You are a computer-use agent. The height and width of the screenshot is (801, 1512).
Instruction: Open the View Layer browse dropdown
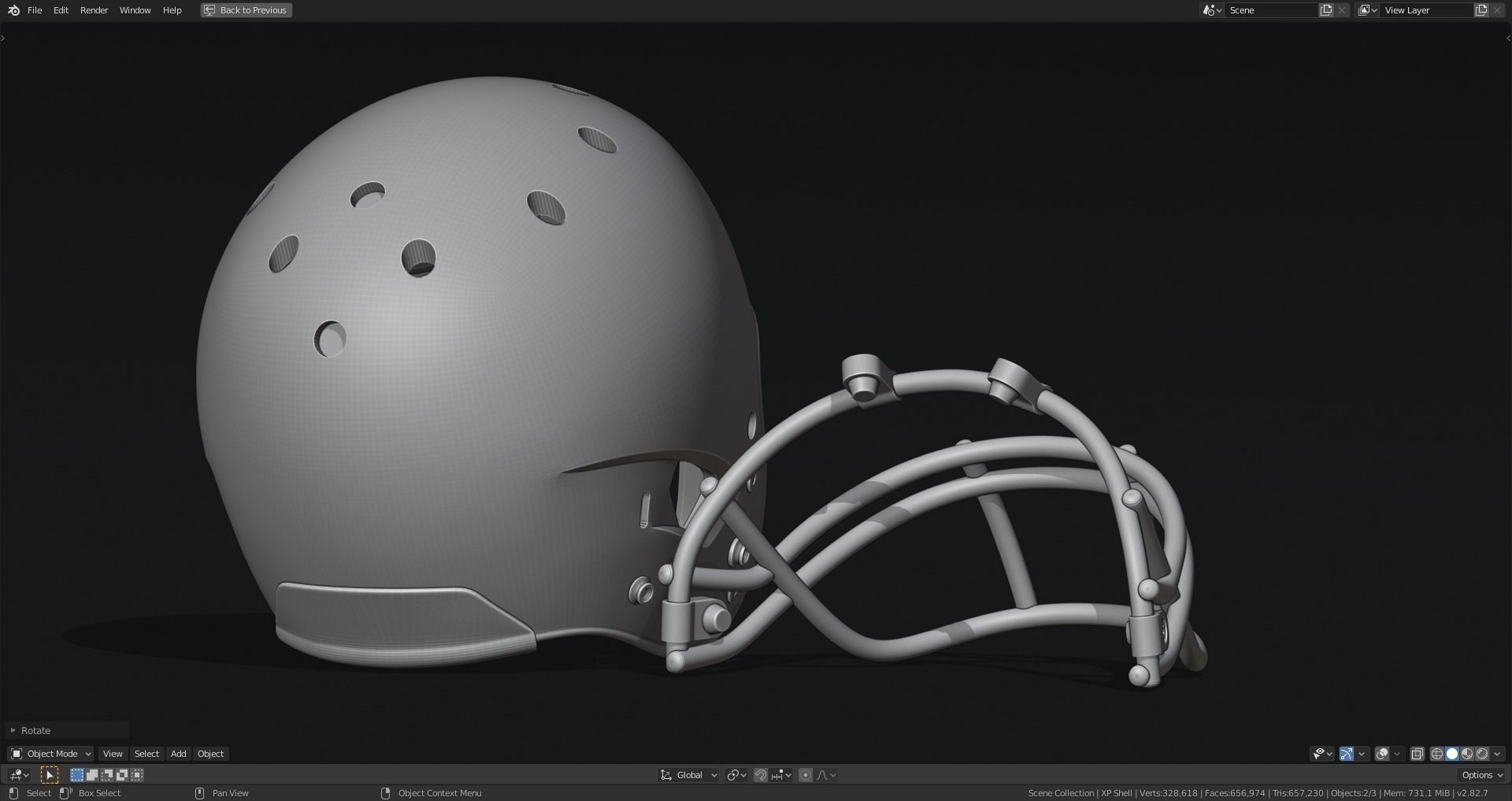(x=1368, y=10)
